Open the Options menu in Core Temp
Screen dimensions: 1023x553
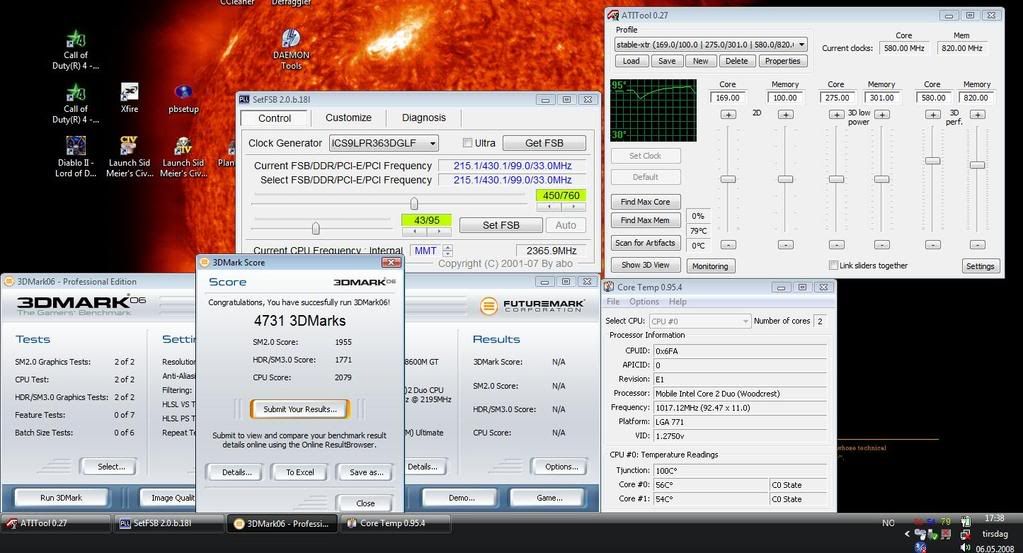(644, 302)
